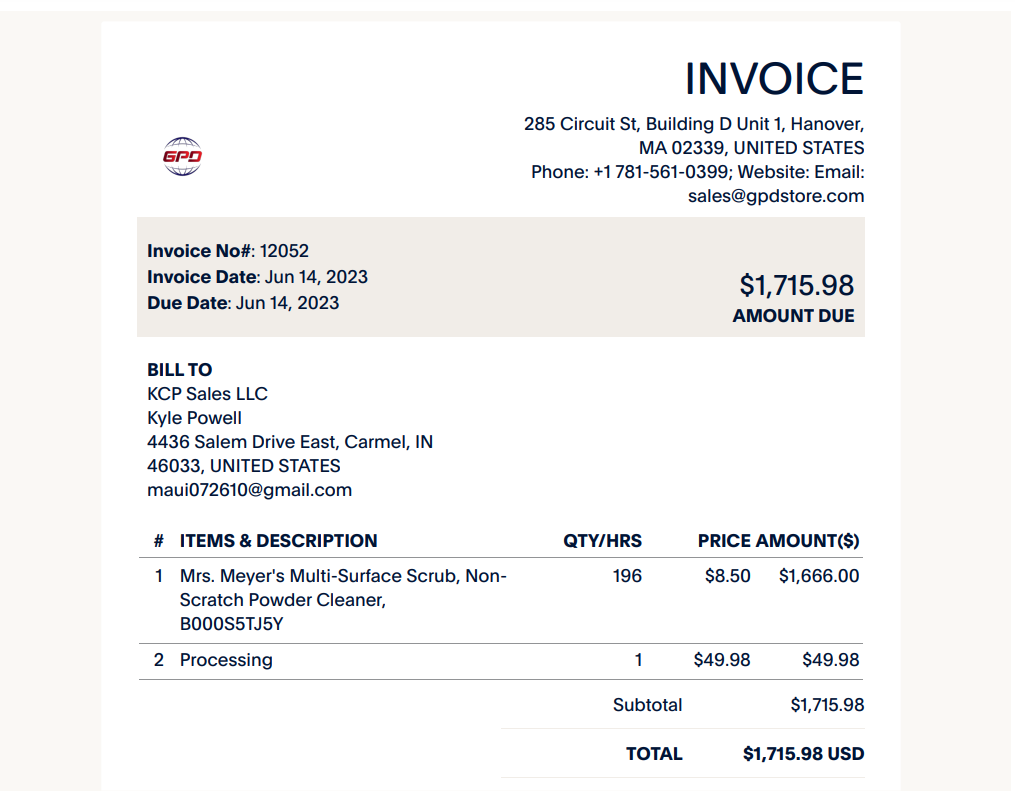The width and height of the screenshot is (1015, 803).
Task: Select KCP Sales LLC company name
Action: (207, 394)
